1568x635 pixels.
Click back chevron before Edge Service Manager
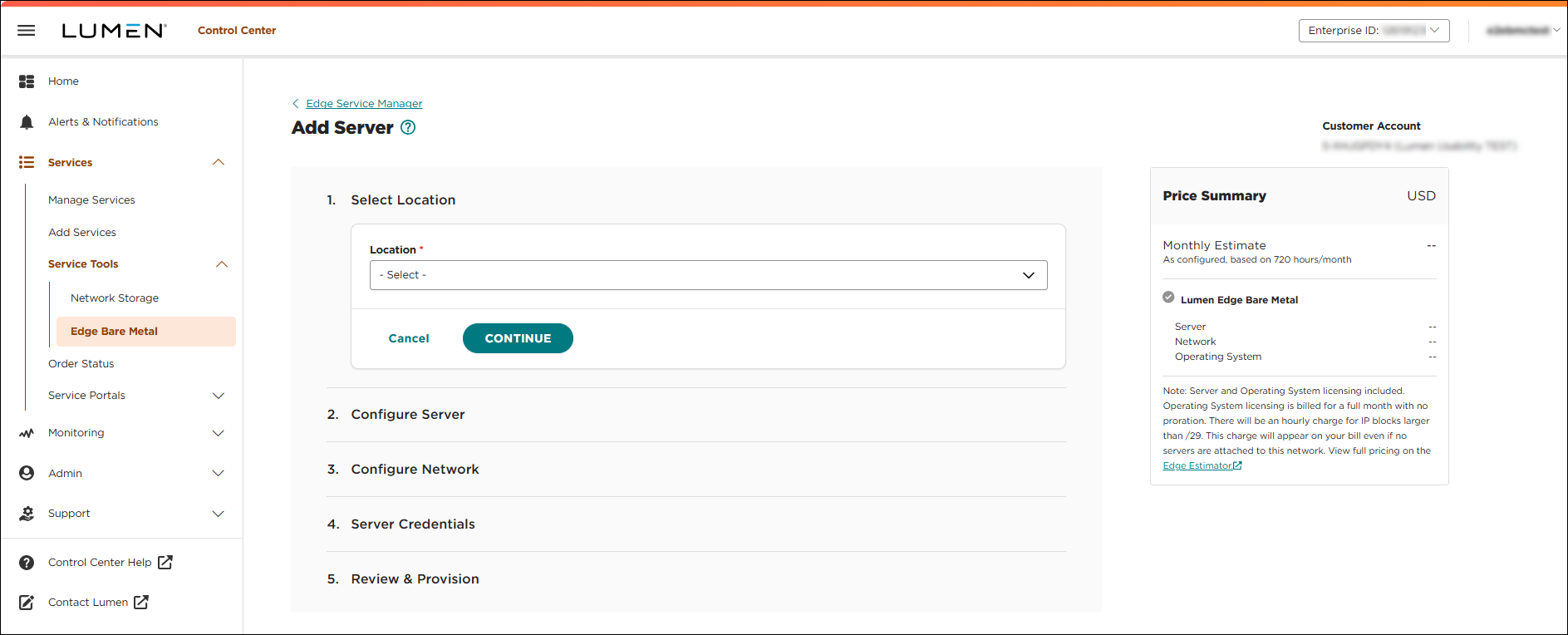pos(296,104)
